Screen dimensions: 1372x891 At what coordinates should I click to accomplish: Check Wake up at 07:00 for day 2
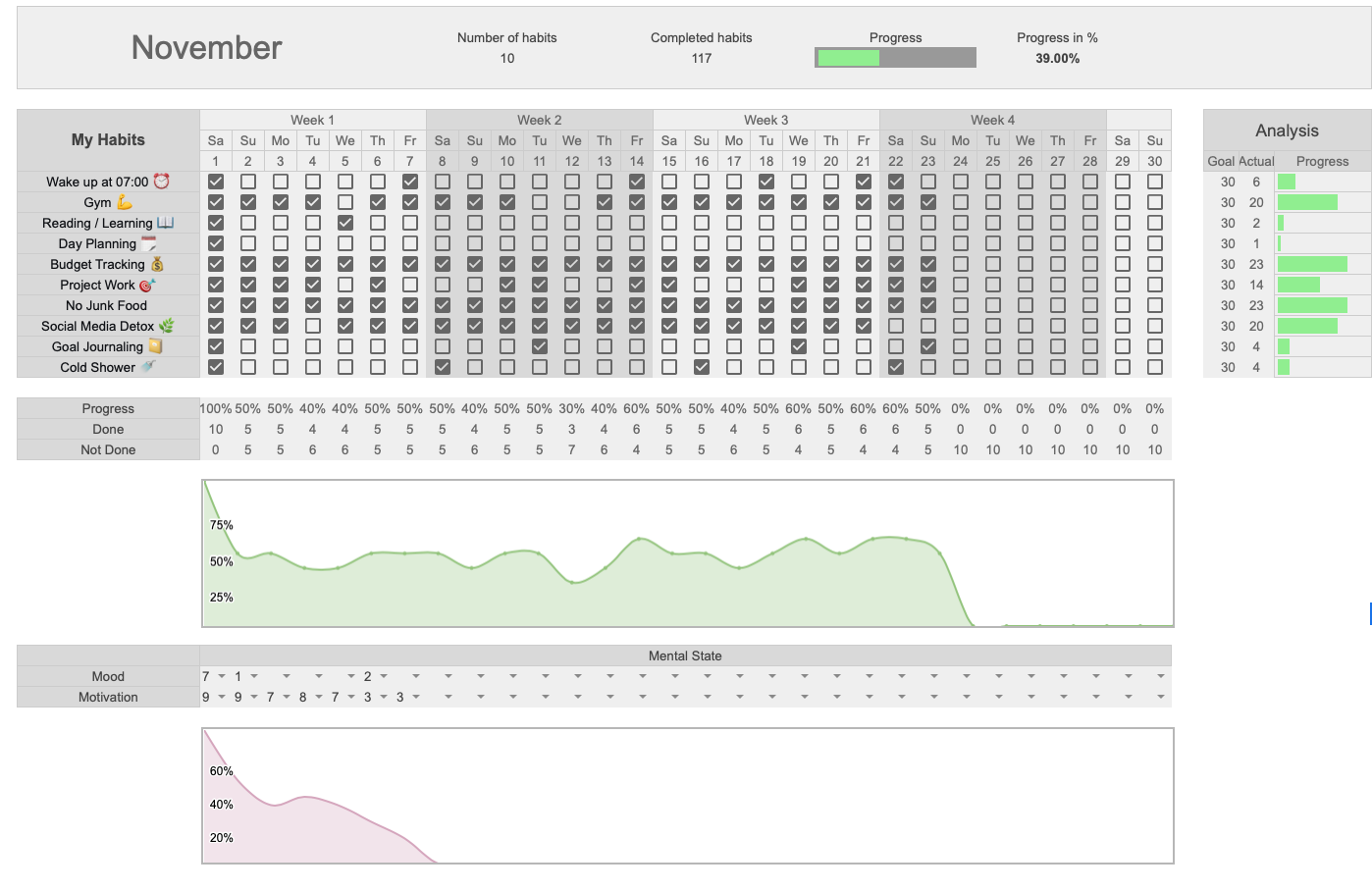coord(248,182)
